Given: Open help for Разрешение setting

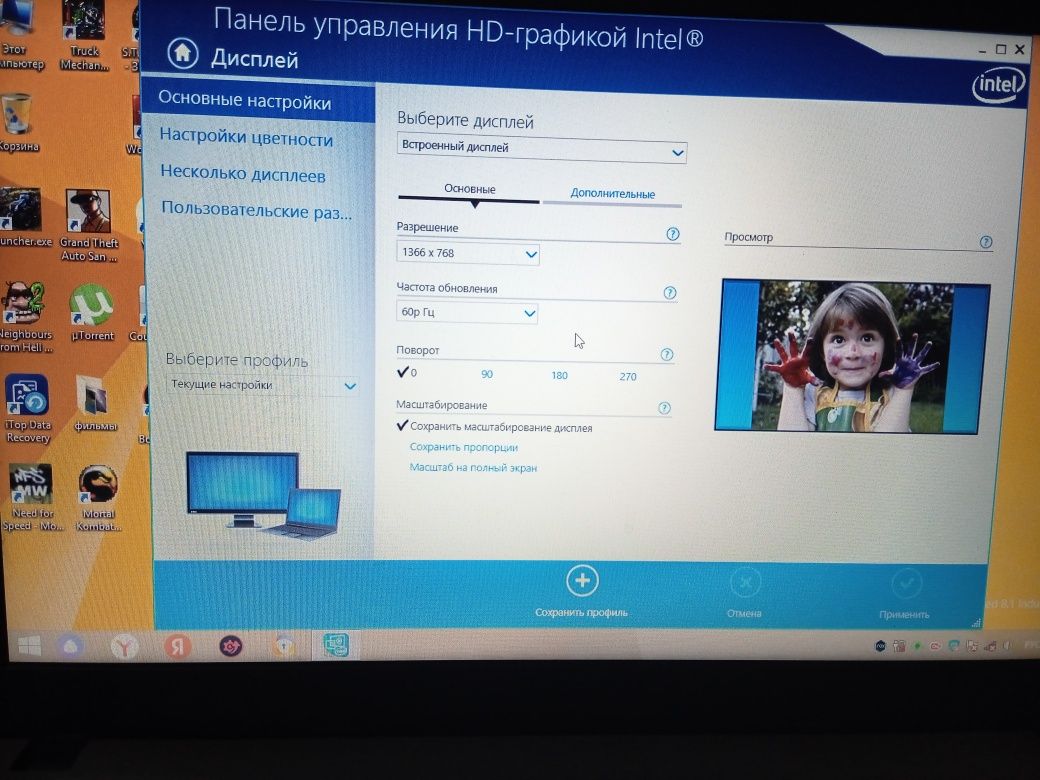Looking at the screenshot, I should [x=673, y=234].
